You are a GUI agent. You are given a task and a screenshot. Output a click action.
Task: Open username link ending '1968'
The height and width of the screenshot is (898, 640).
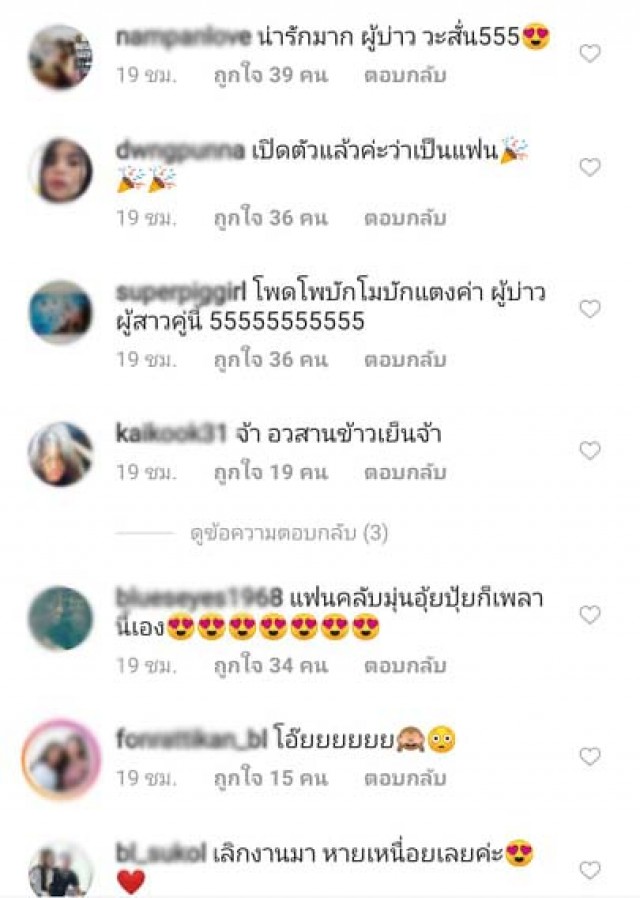point(199,598)
